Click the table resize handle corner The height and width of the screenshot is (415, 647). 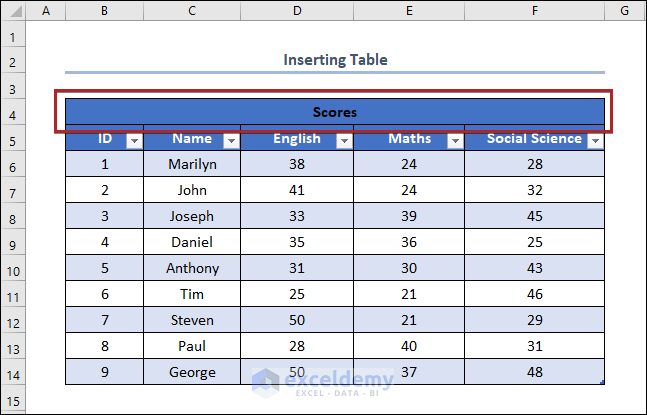click(x=603, y=382)
